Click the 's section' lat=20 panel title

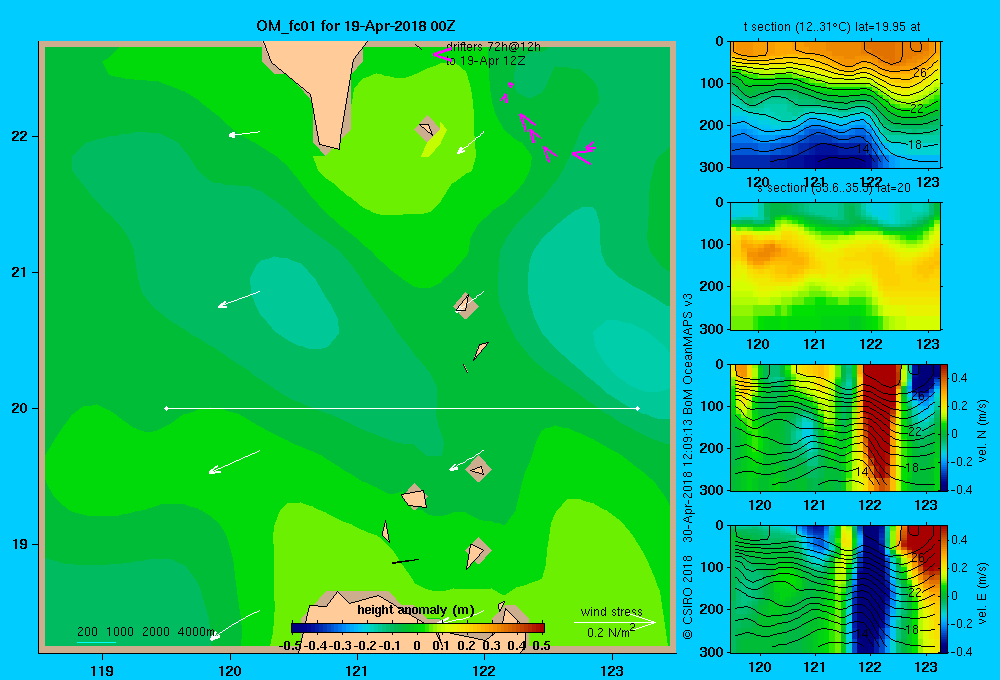[x=834, y=188]
